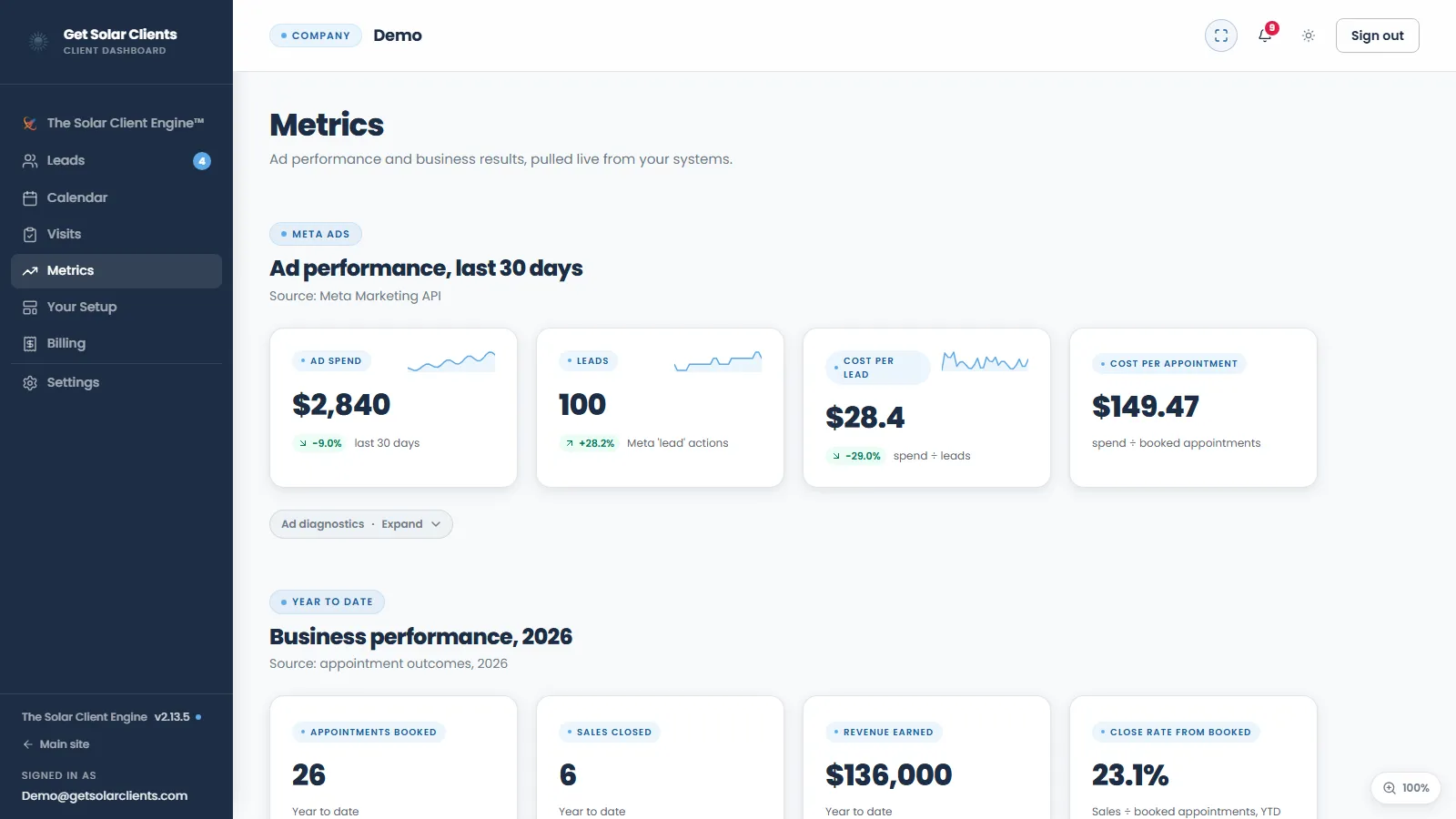Open the Calendar menu item
The width and height of the screenshot is (1456, 819).
coord(116,198)
